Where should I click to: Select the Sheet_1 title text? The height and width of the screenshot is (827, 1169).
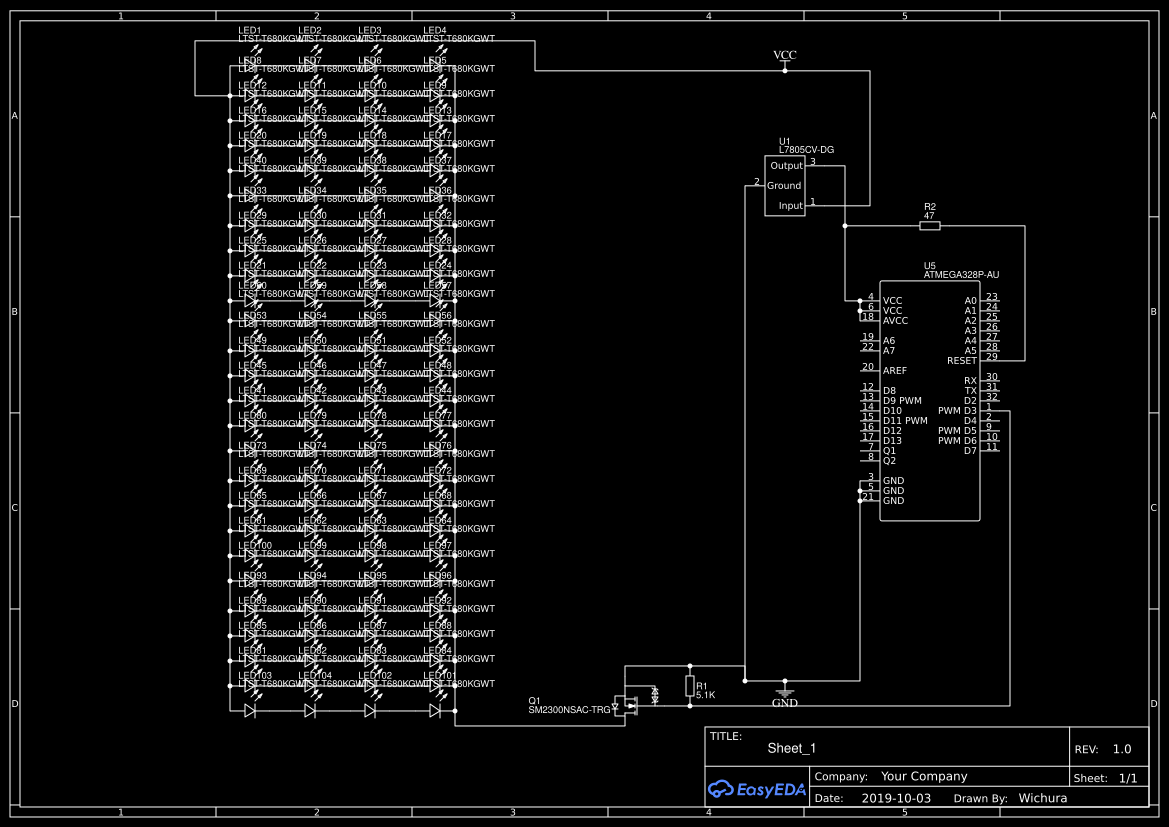[791, 748]
